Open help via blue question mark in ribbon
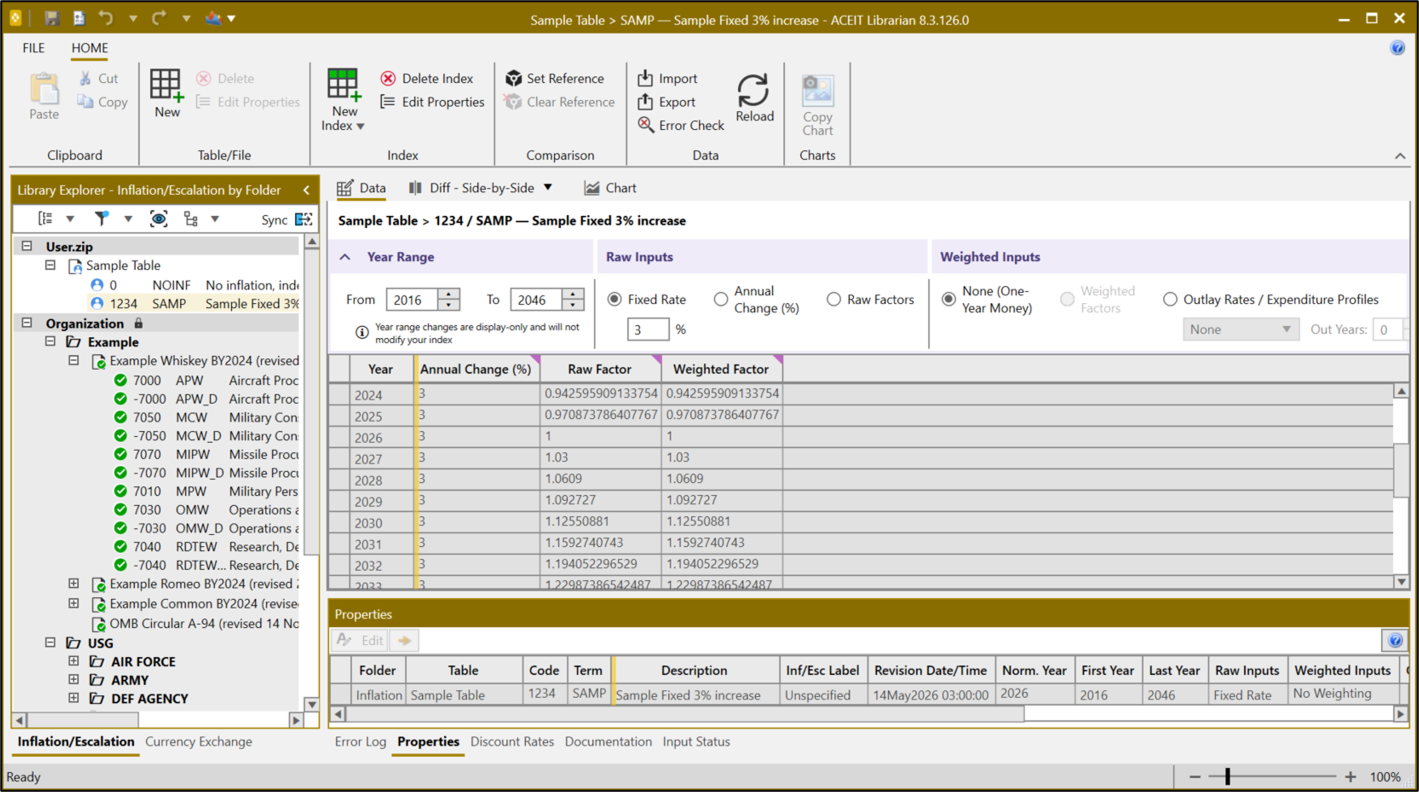Viewport: 1419px width, 792px height. (1397, 48)
